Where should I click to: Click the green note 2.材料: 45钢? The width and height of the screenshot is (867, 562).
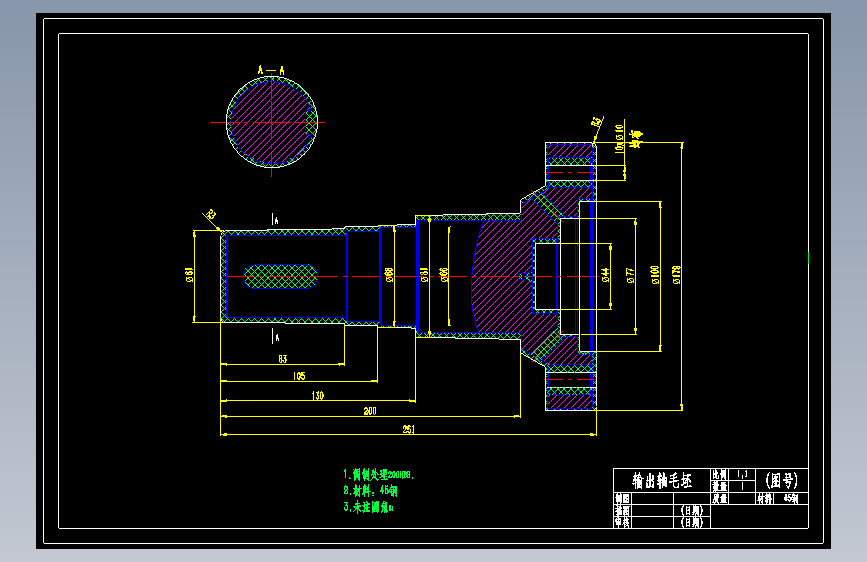click(370, 491)
